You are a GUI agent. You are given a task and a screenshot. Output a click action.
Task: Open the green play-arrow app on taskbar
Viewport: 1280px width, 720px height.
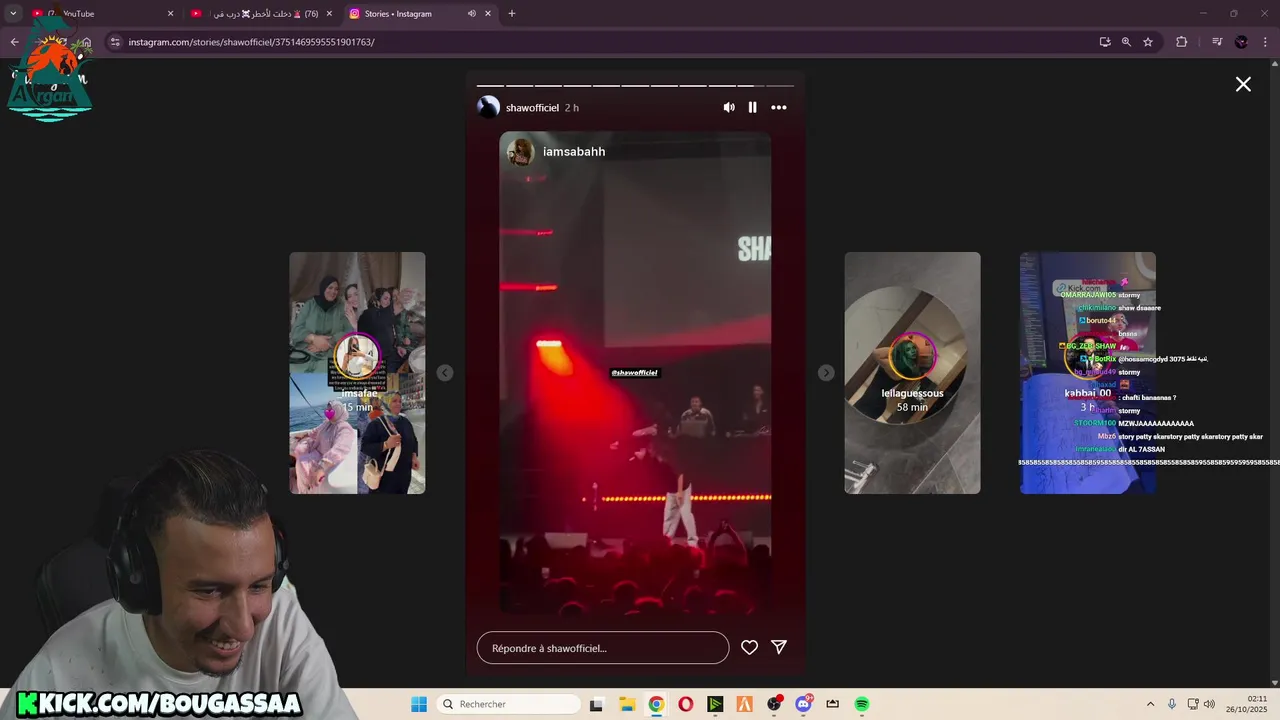pyautogui.click(x=715, y=704)
